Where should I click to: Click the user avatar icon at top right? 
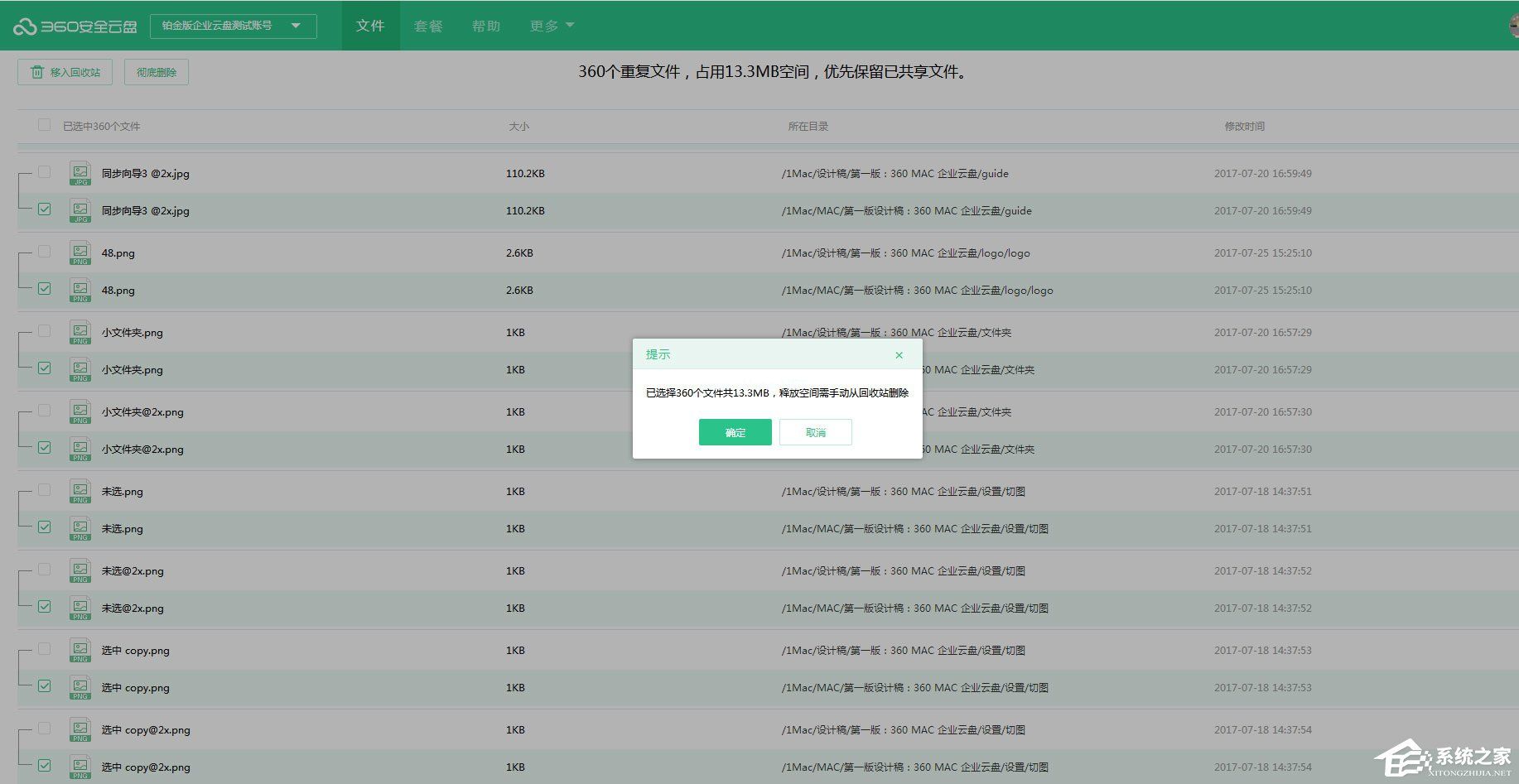(1511, 24)
